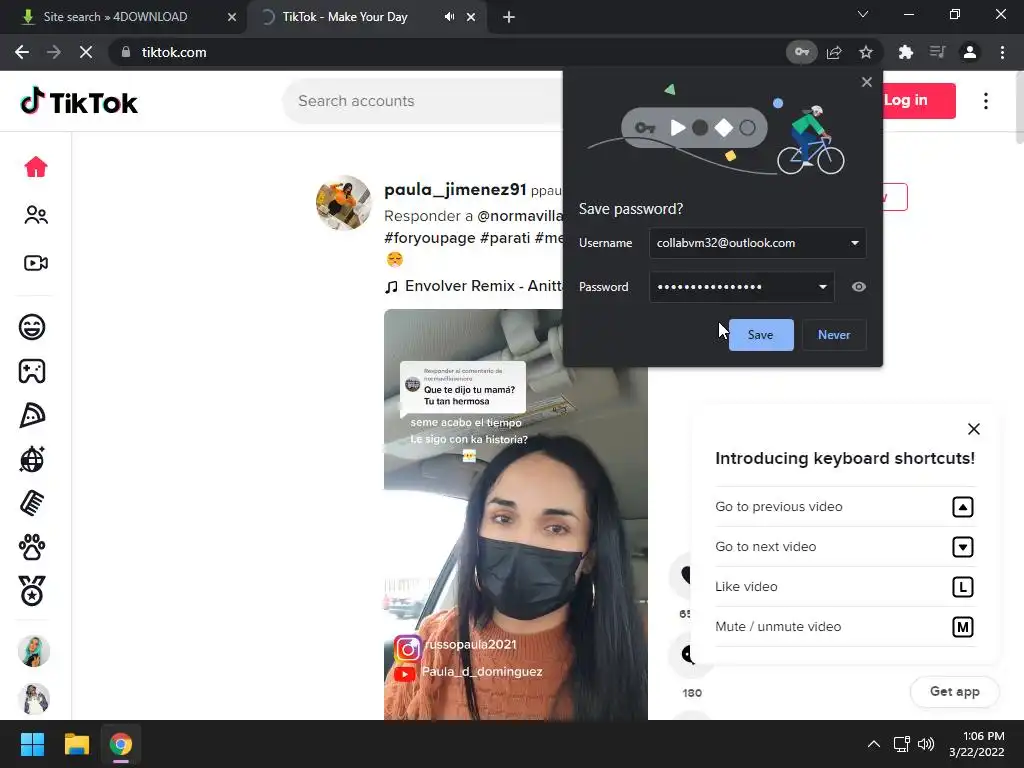The height and width of the screenshot is (768, 1024).
Task: View site information via lock icon
Action: point(126,52)
